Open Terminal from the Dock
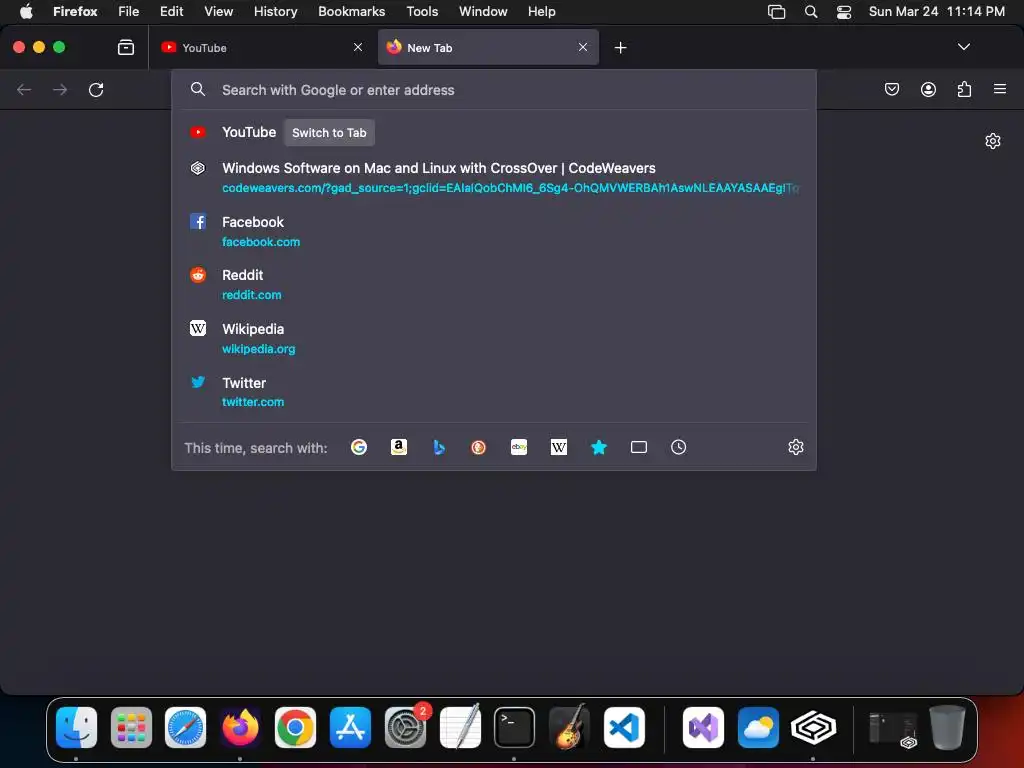 pyautogui.click(x=514, y=727)
